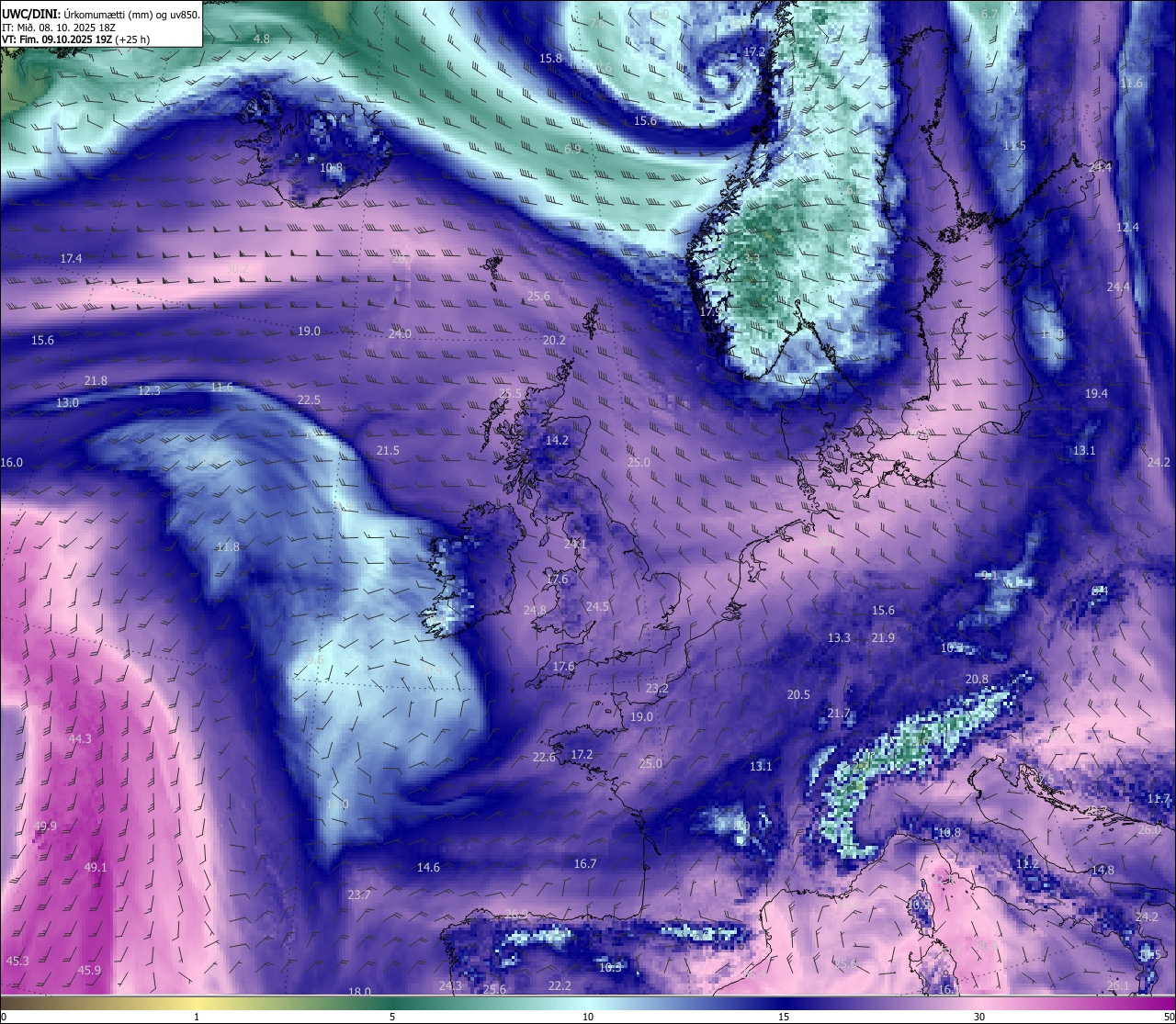The height and width of the screenshot is (1024, 1176).
Task: Click the '22.6' value label
Action: pos(544,758)
